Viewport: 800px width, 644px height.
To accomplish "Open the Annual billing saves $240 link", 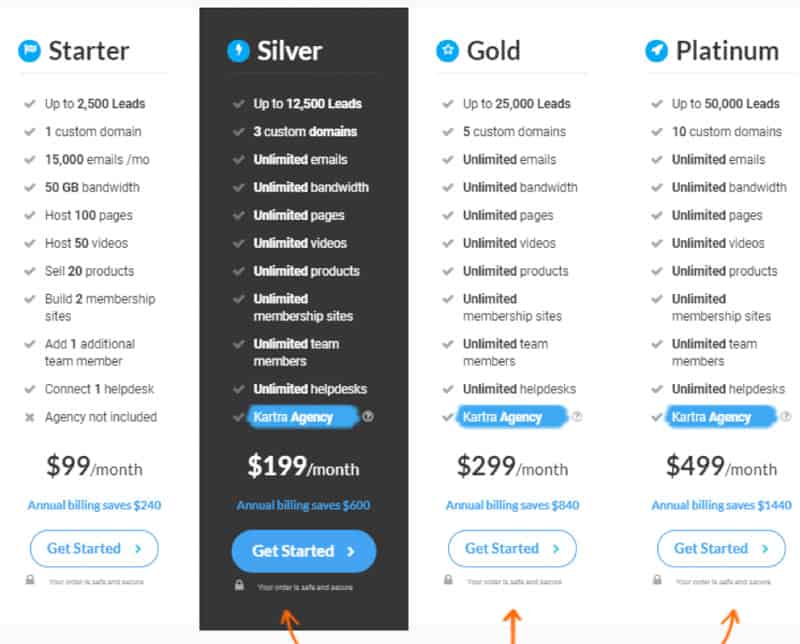I will click(x=94, y=505).
